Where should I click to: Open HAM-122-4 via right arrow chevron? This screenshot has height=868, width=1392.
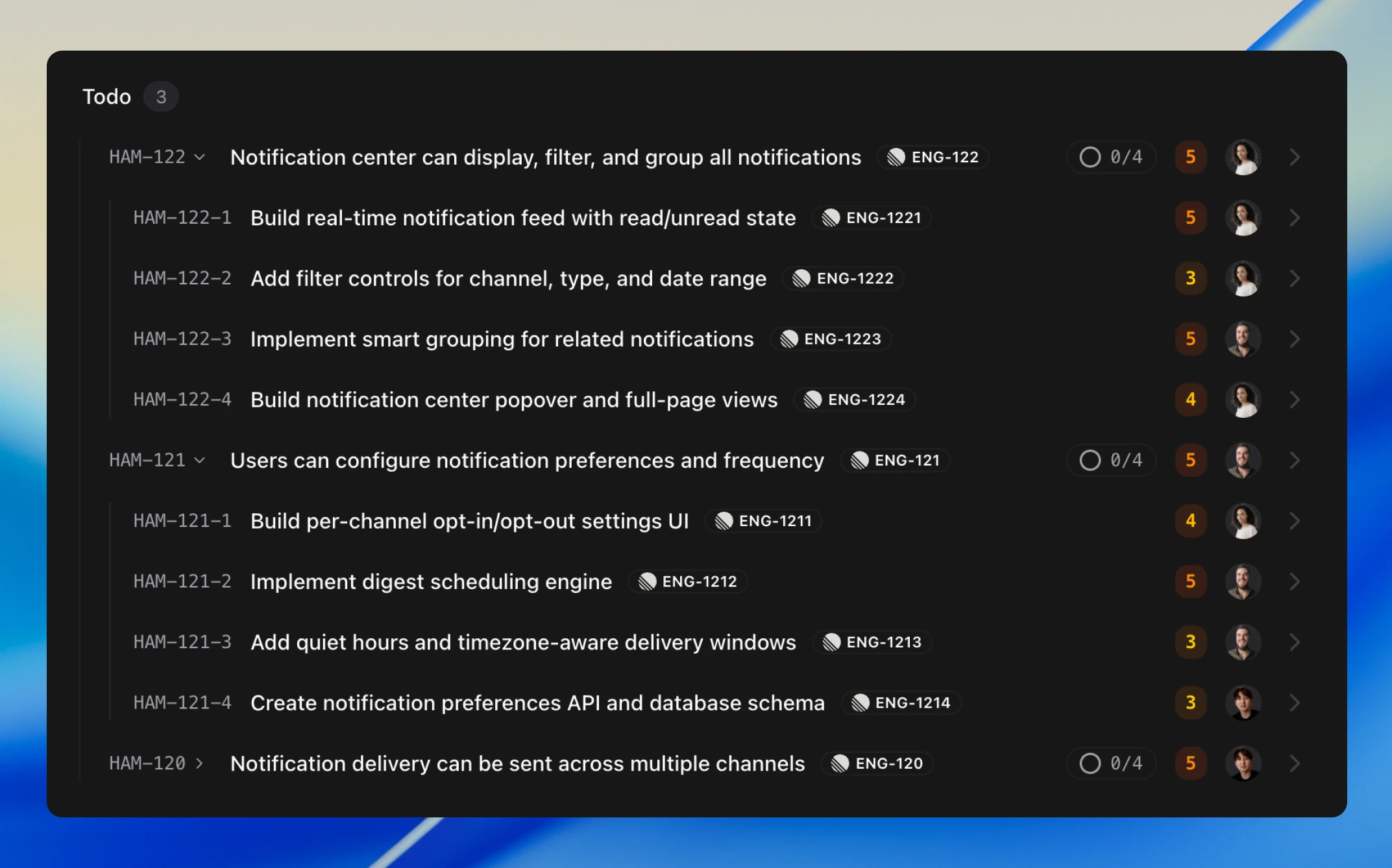(x=1295, y=400)
